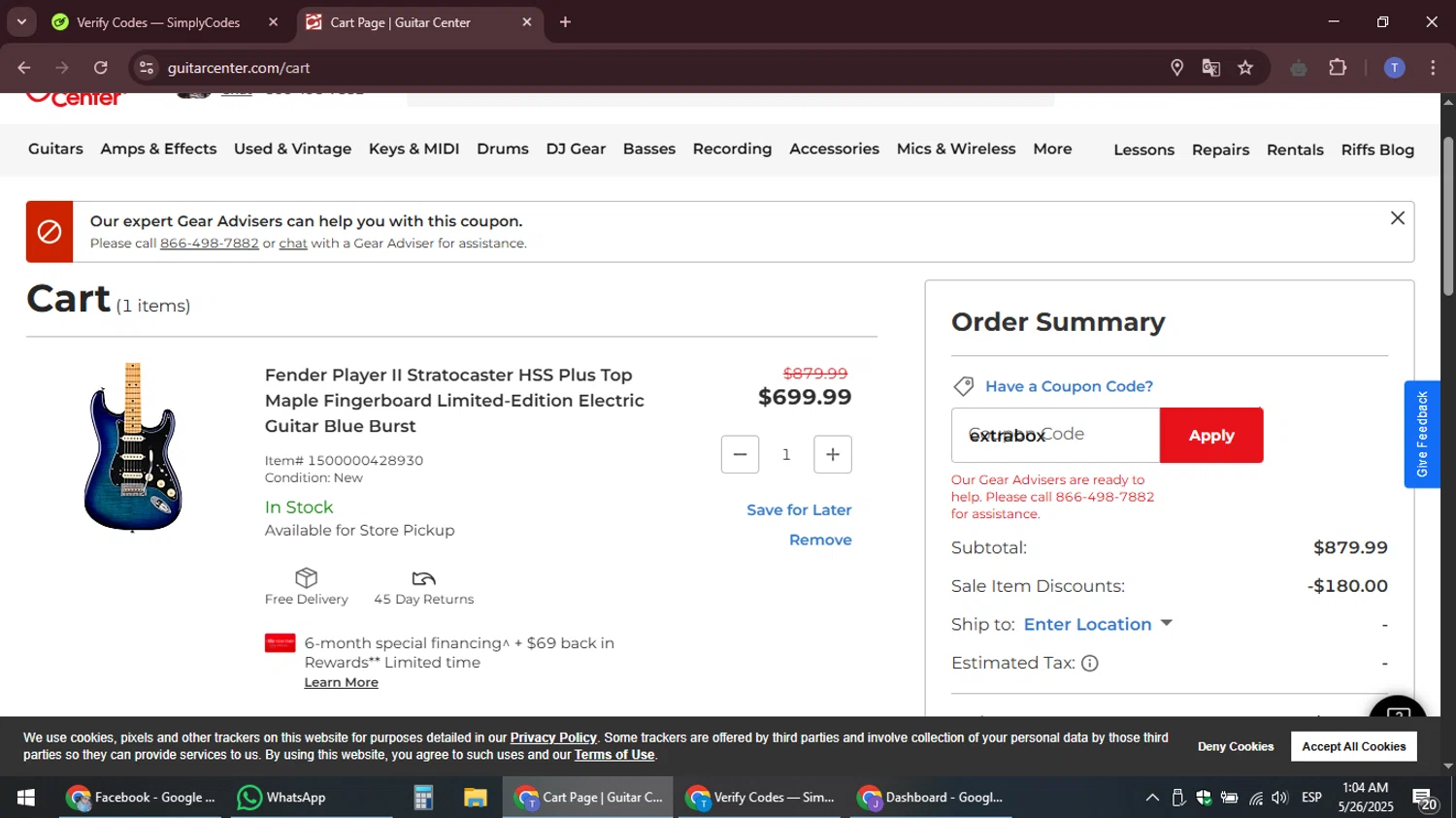The height and width of the screenshot is (818, 1456).
Task: Remove the guitar from cart
Action: (x=820, y=540)
